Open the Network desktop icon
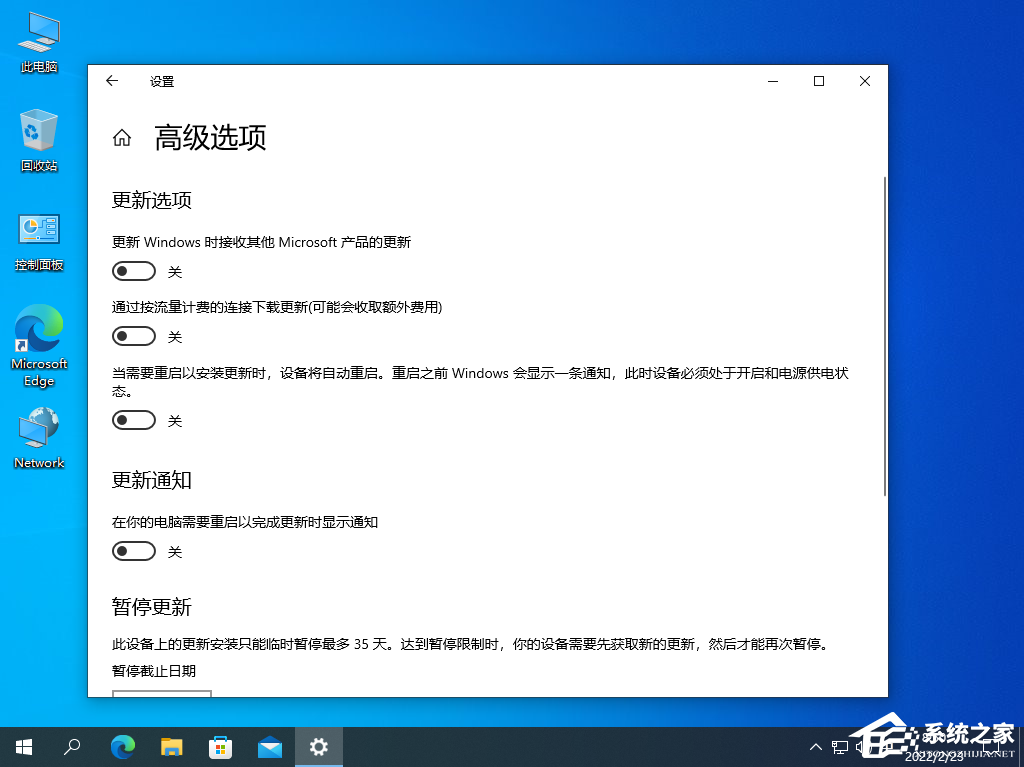The height and width of the screenshot is (767, 1024). point(38,432)
